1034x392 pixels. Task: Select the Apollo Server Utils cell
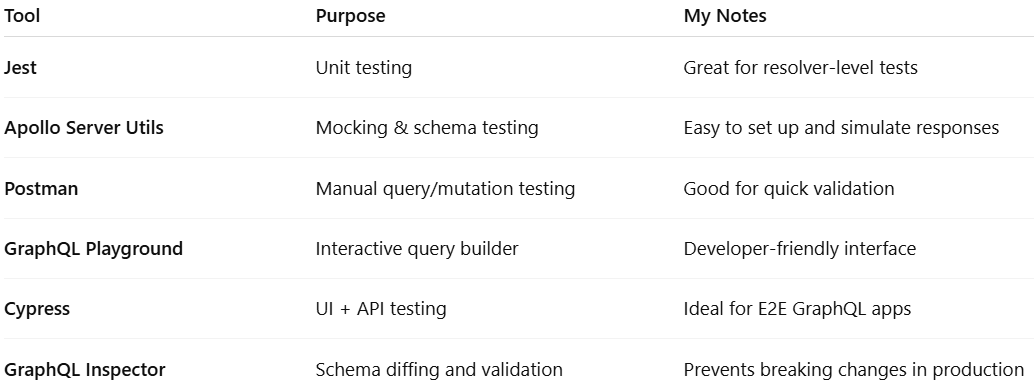[x=84, y=127]
